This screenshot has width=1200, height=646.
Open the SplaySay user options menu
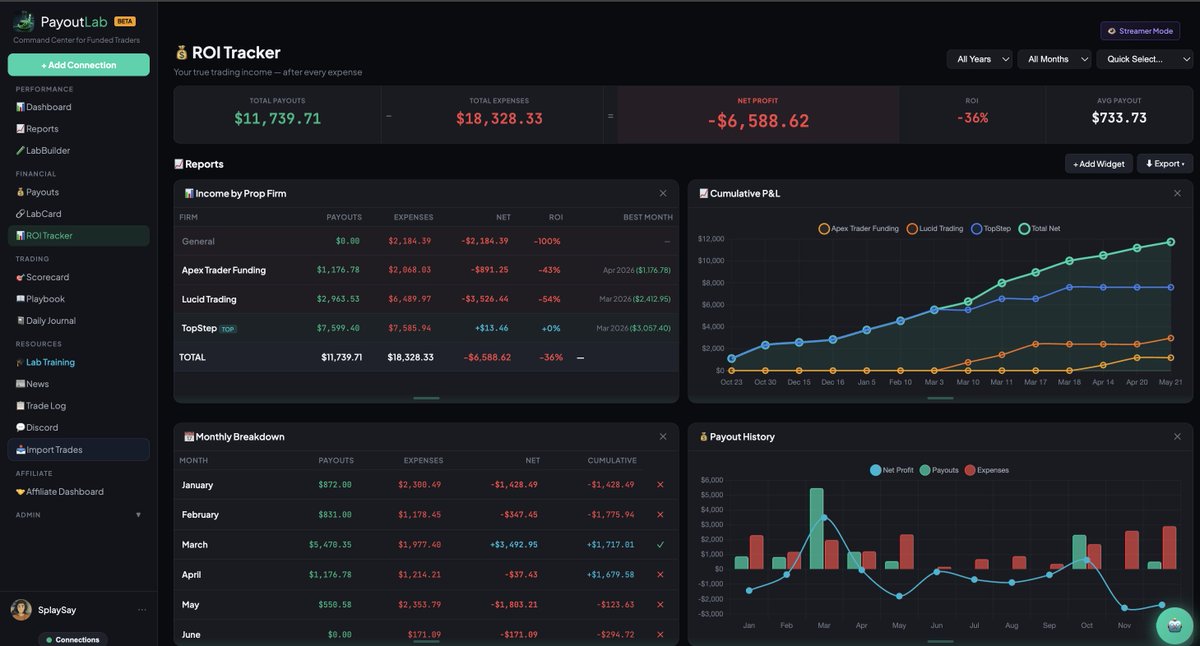click(142, 610)
